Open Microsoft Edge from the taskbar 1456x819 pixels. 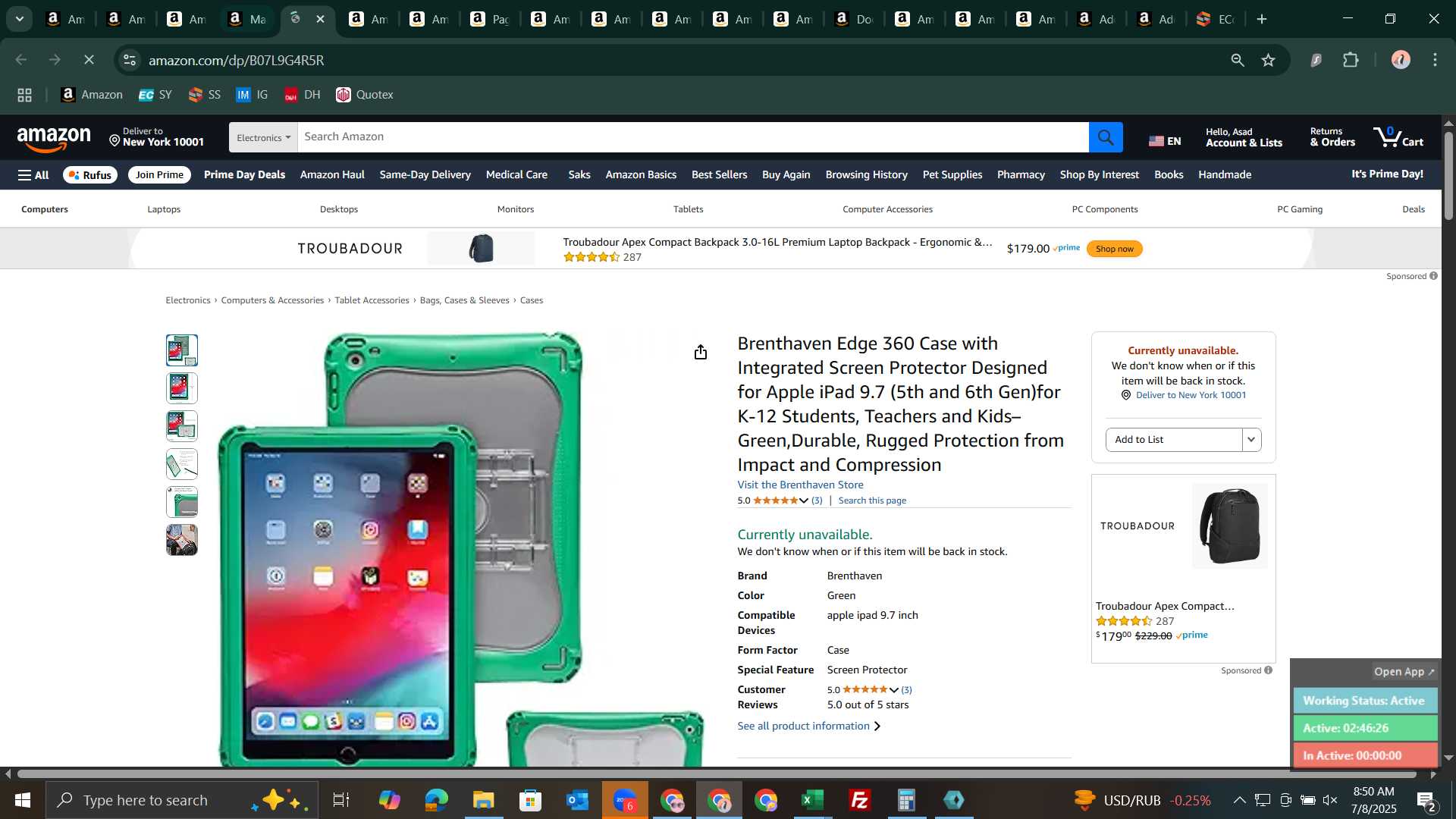pos(436,800)
